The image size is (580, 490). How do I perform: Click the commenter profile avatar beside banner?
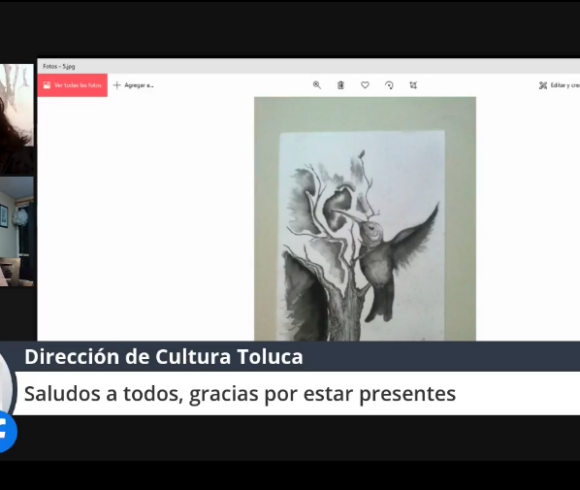tap(6, 385)
